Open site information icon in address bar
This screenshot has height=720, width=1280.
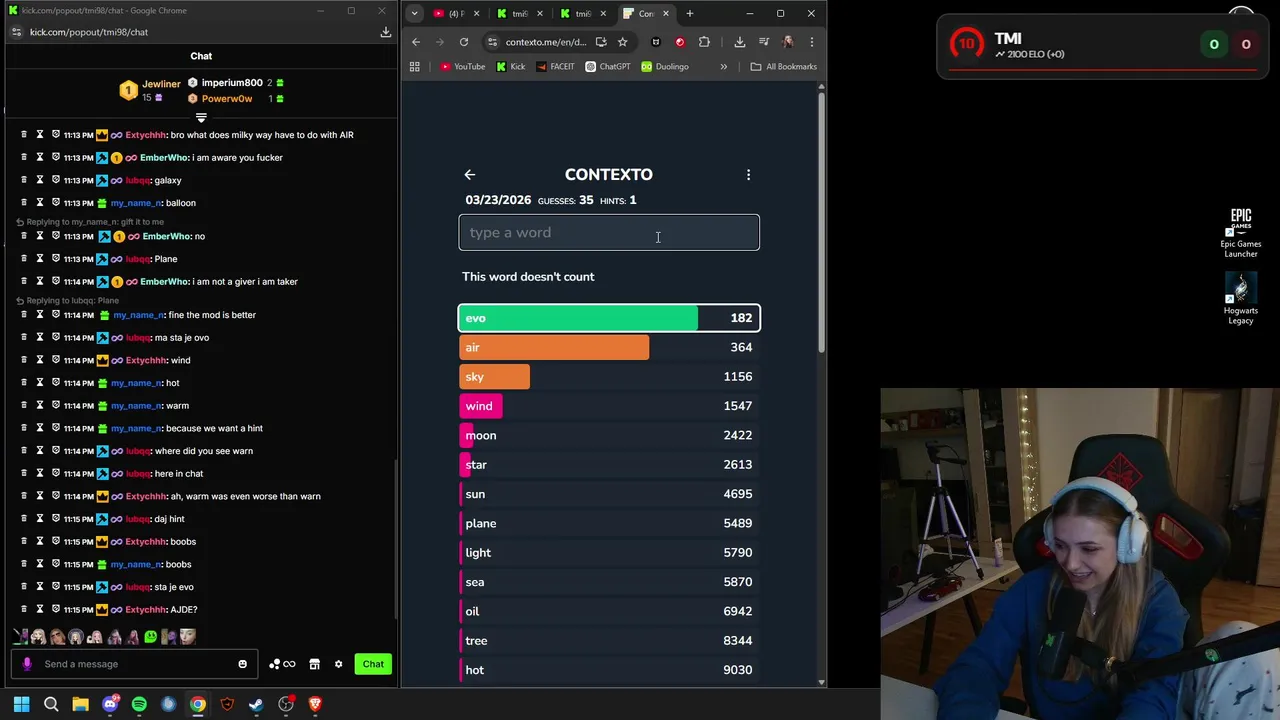491,42
